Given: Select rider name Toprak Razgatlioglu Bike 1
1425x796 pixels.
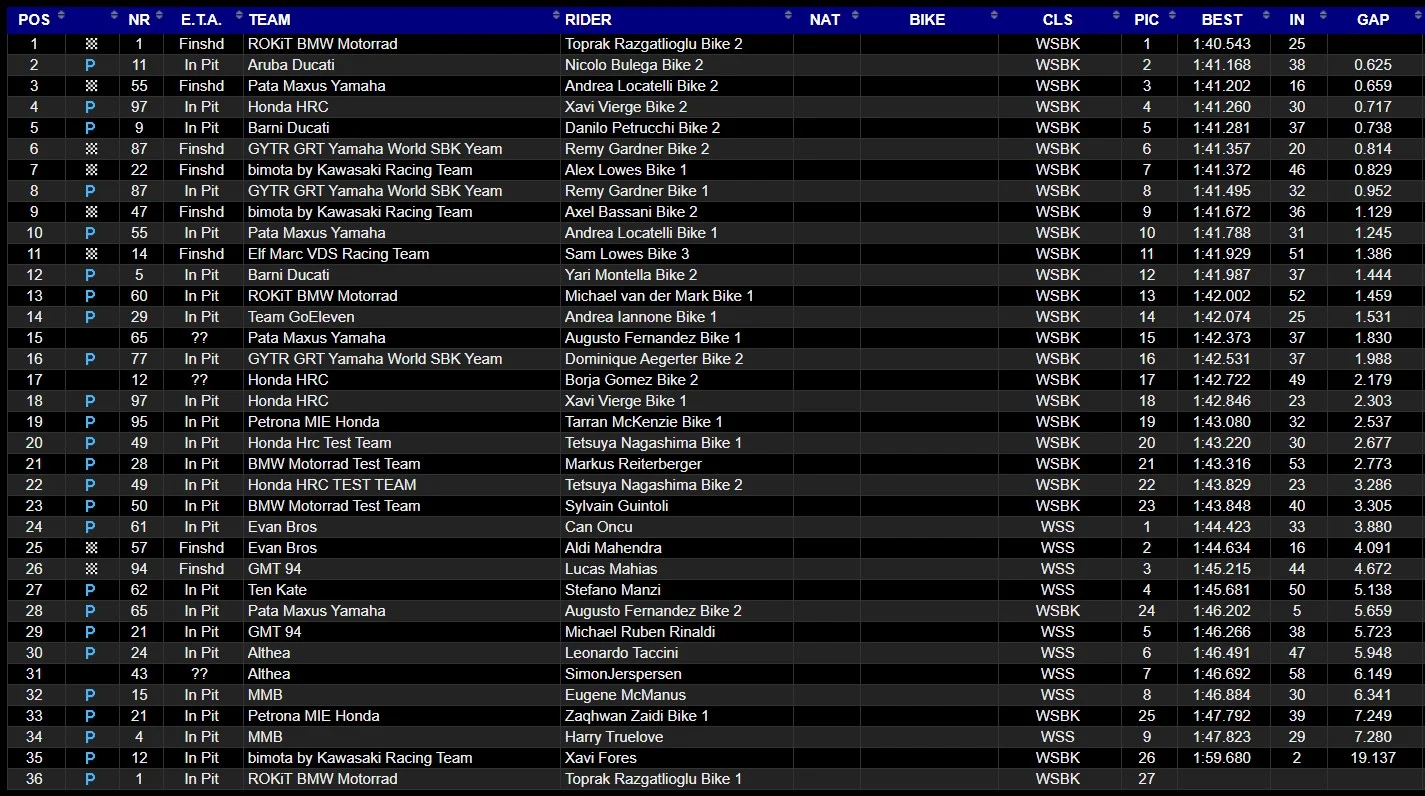Looking at the screenshot, I should [x=653, y=779].
